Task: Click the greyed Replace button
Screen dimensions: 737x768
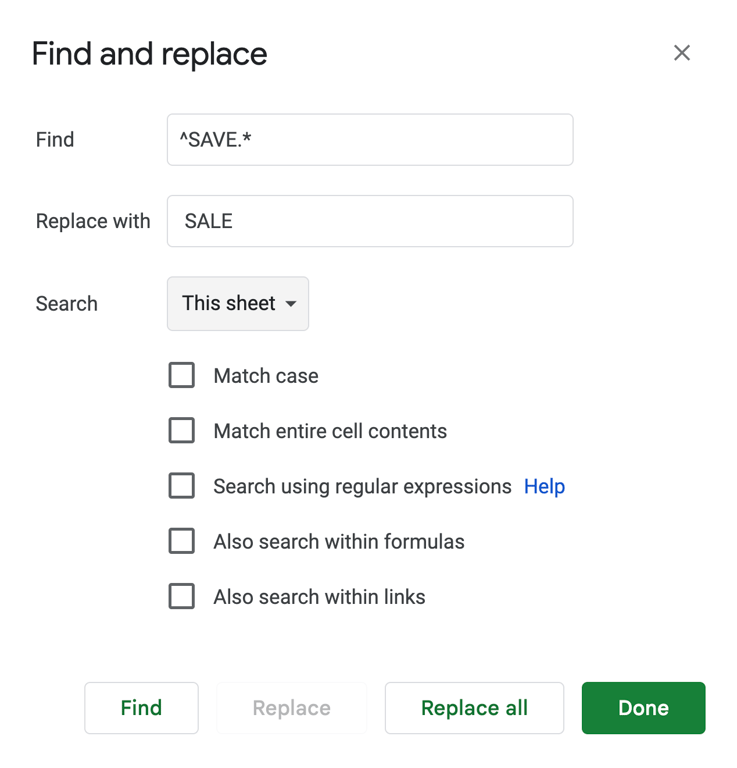Action: pyautogui.click(x=291, y=708)
